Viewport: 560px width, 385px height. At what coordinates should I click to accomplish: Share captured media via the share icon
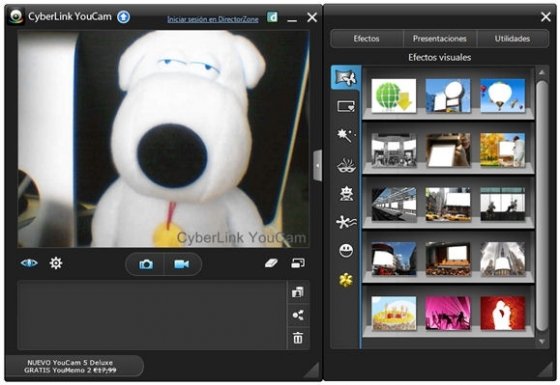pos(298,315)
